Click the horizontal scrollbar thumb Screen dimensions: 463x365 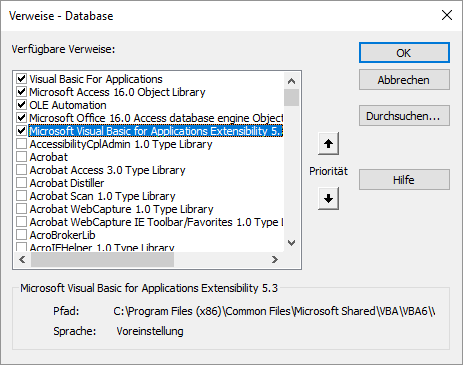coord(102,259)
